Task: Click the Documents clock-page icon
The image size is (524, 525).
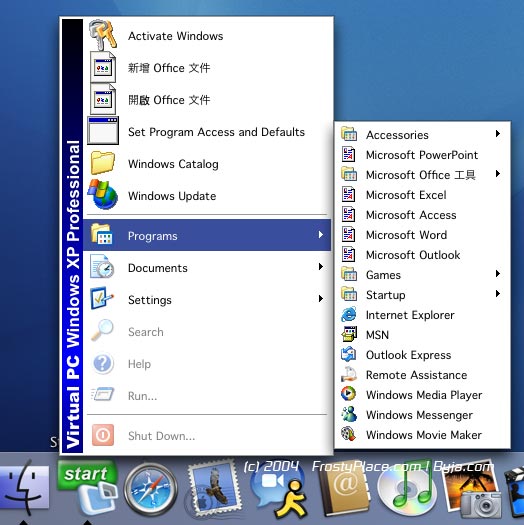Action: click(102, 267)
